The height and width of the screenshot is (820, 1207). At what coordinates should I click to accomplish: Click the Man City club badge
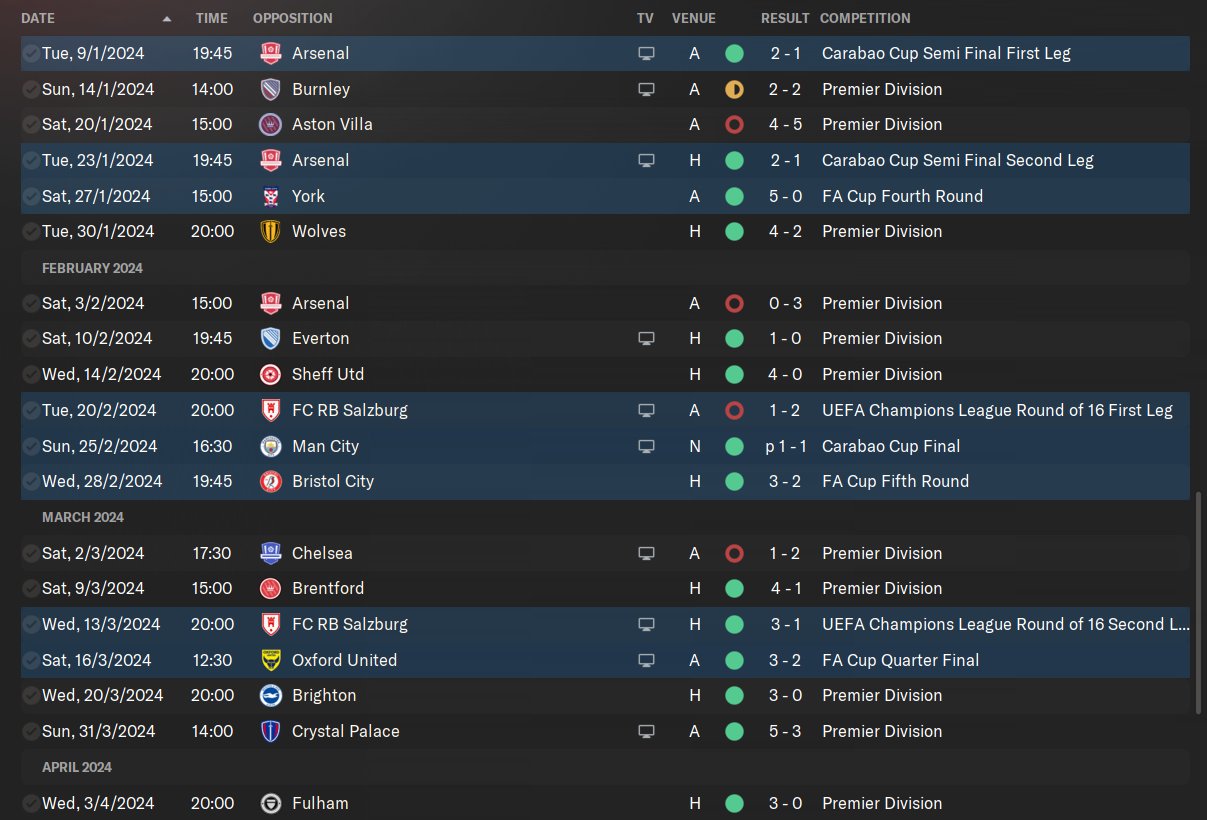pos(270,446)
